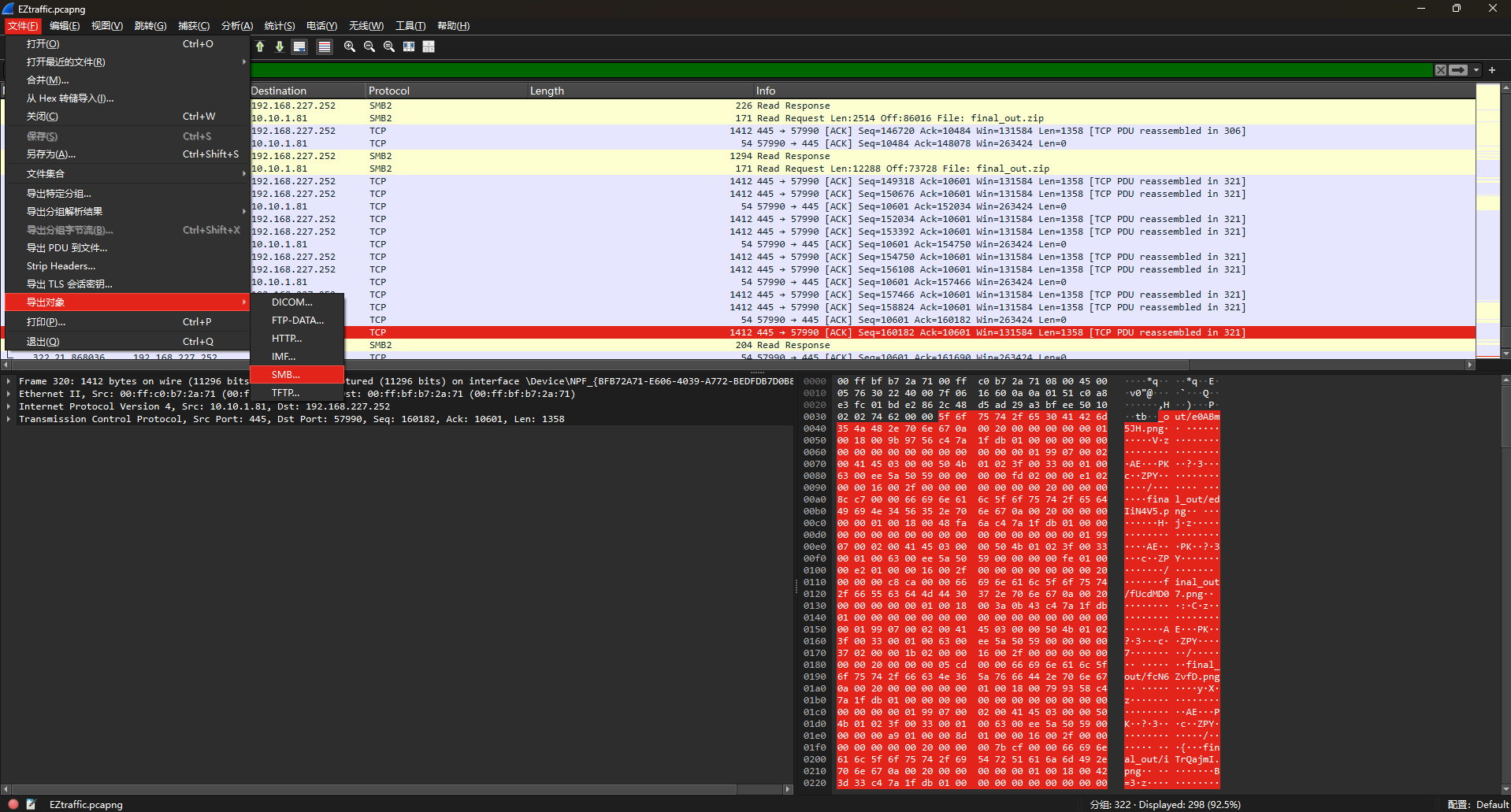Select Read Request Off:86016 final_out.zip packet
Viewport: 1511px width, 812px height.
coord(863,118)
